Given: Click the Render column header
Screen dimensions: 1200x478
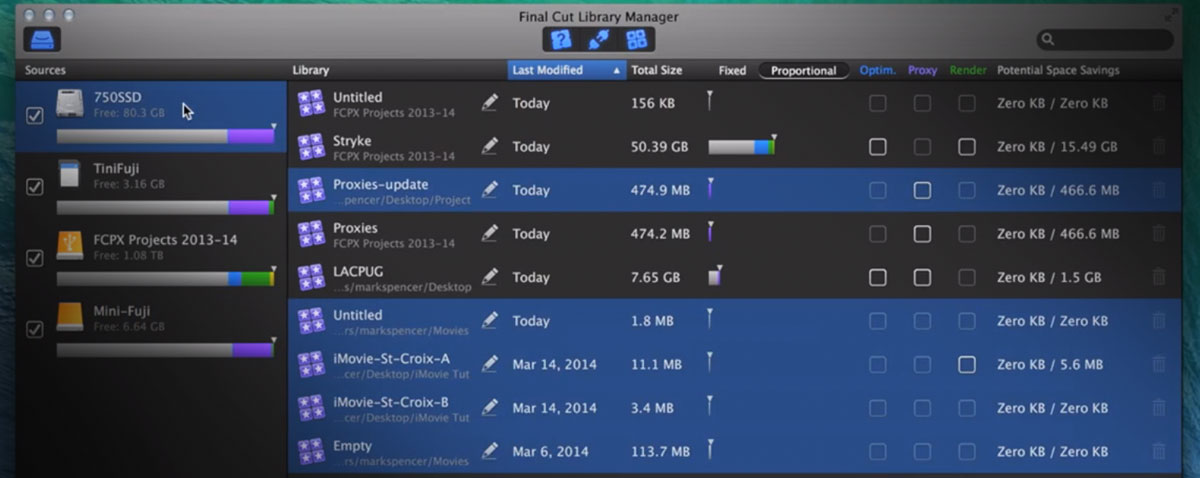Looking at the screenshot, I should coord(968,70).
